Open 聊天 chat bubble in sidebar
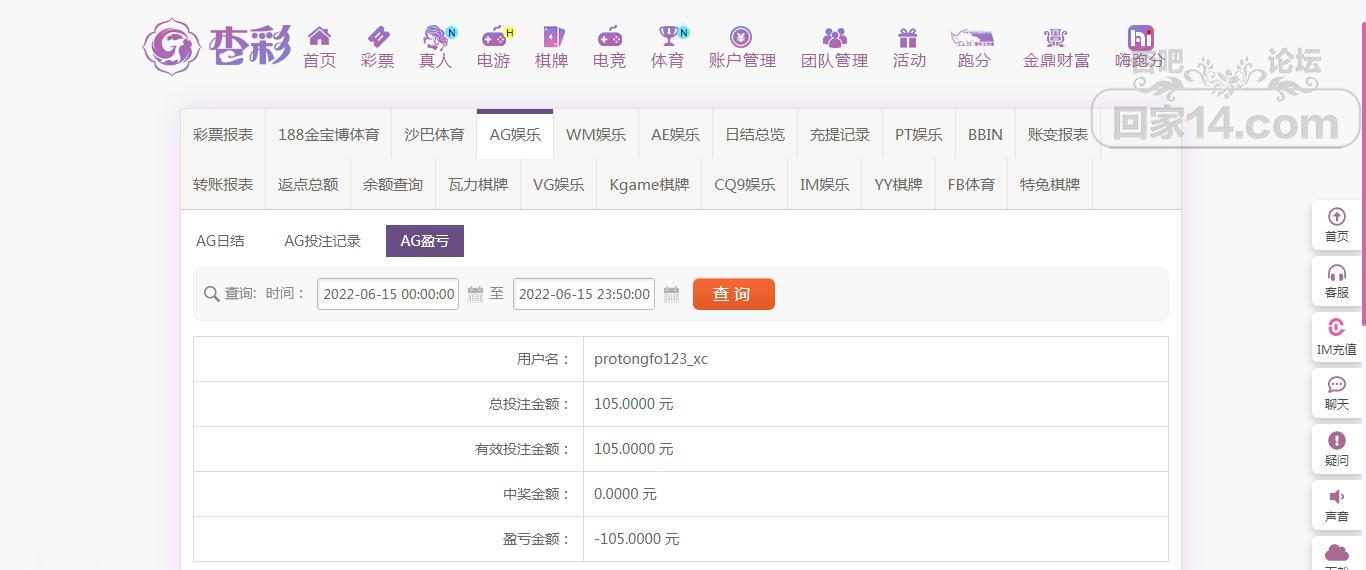This screenshot has width=1366, height=570. point(1337,384)
